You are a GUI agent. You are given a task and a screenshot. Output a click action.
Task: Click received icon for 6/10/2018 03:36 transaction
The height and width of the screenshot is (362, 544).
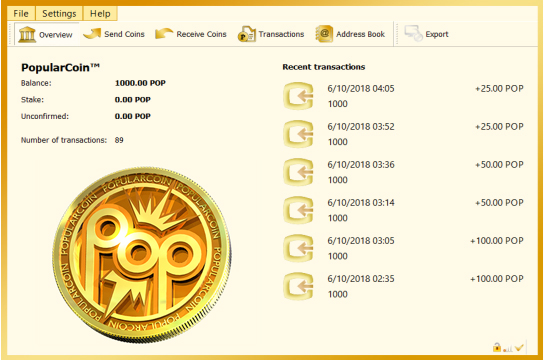(298, 172)
